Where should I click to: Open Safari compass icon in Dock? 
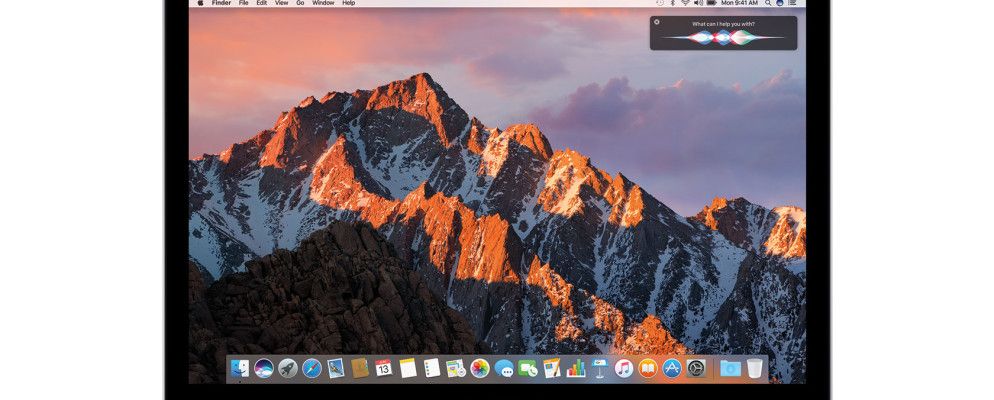pyautogui.click(x=312, y=368)
